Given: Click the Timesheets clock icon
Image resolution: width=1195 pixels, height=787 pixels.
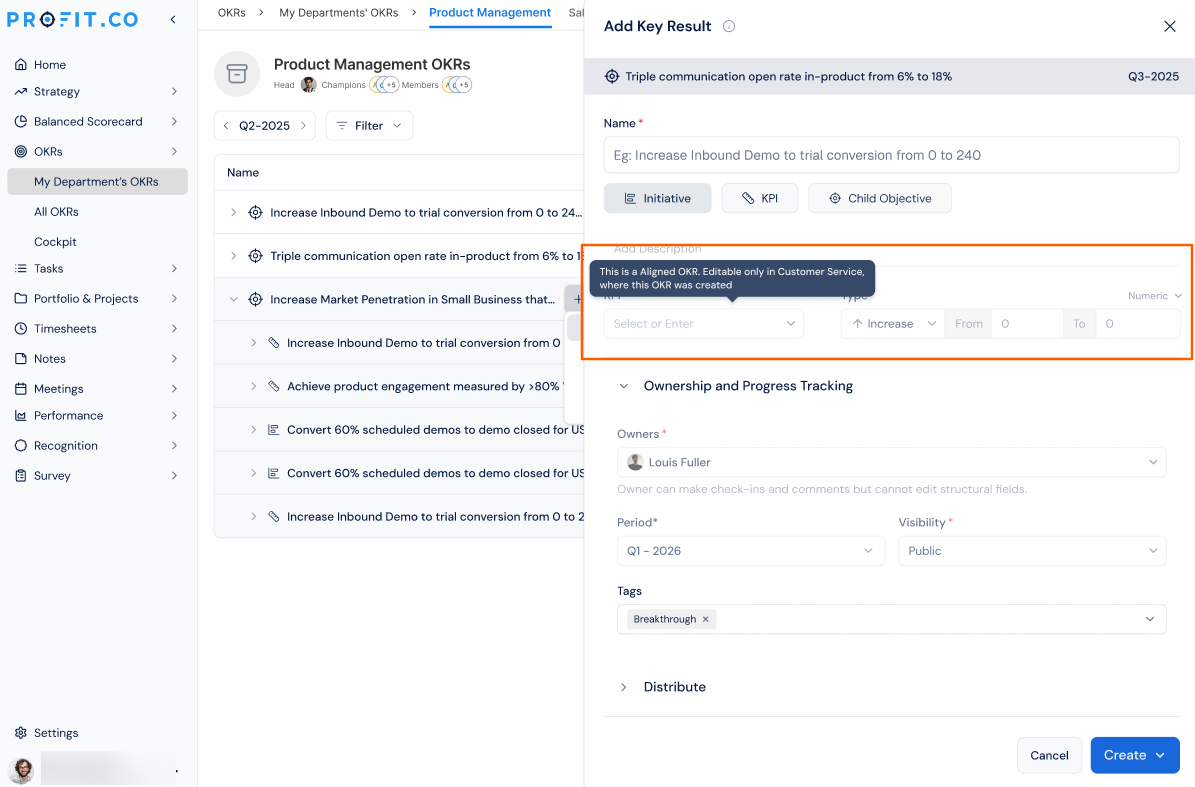Looking at the screenshot, I should click(x=21, y=328).
